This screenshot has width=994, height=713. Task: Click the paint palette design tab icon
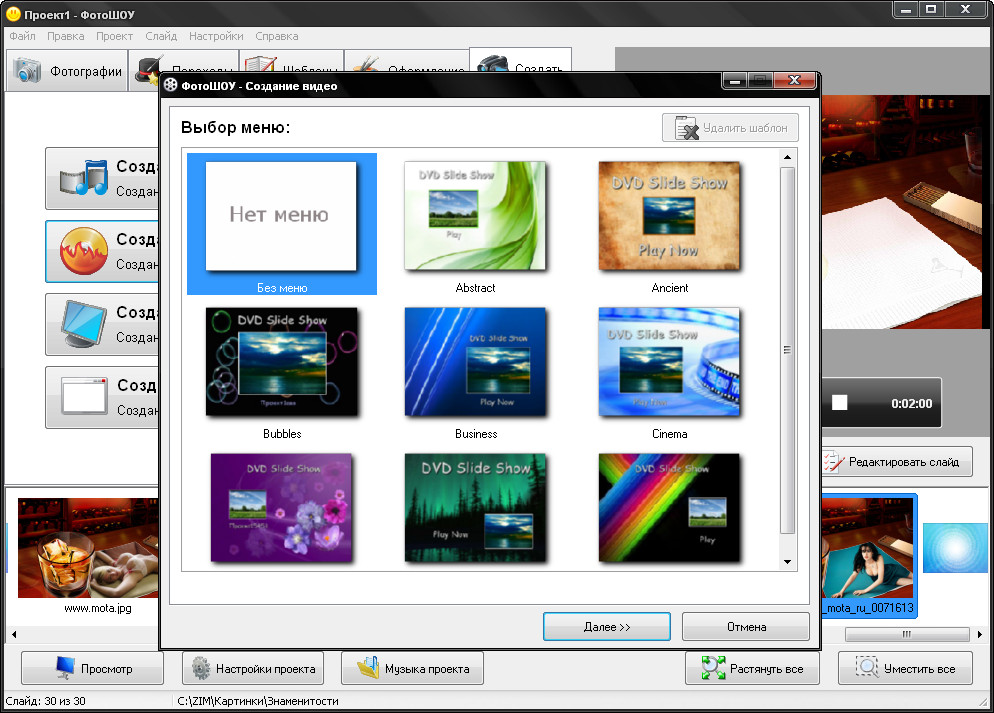point(365,65)
